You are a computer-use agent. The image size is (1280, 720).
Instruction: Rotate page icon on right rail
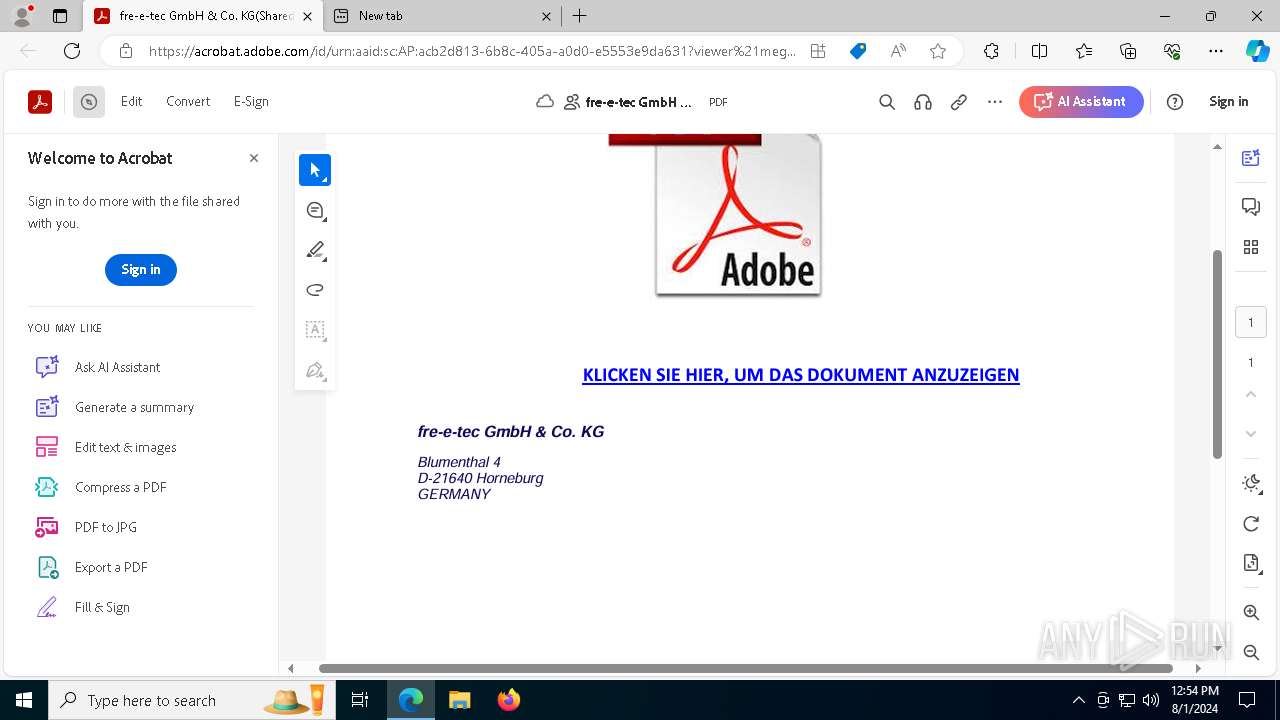click(1251, 524)
